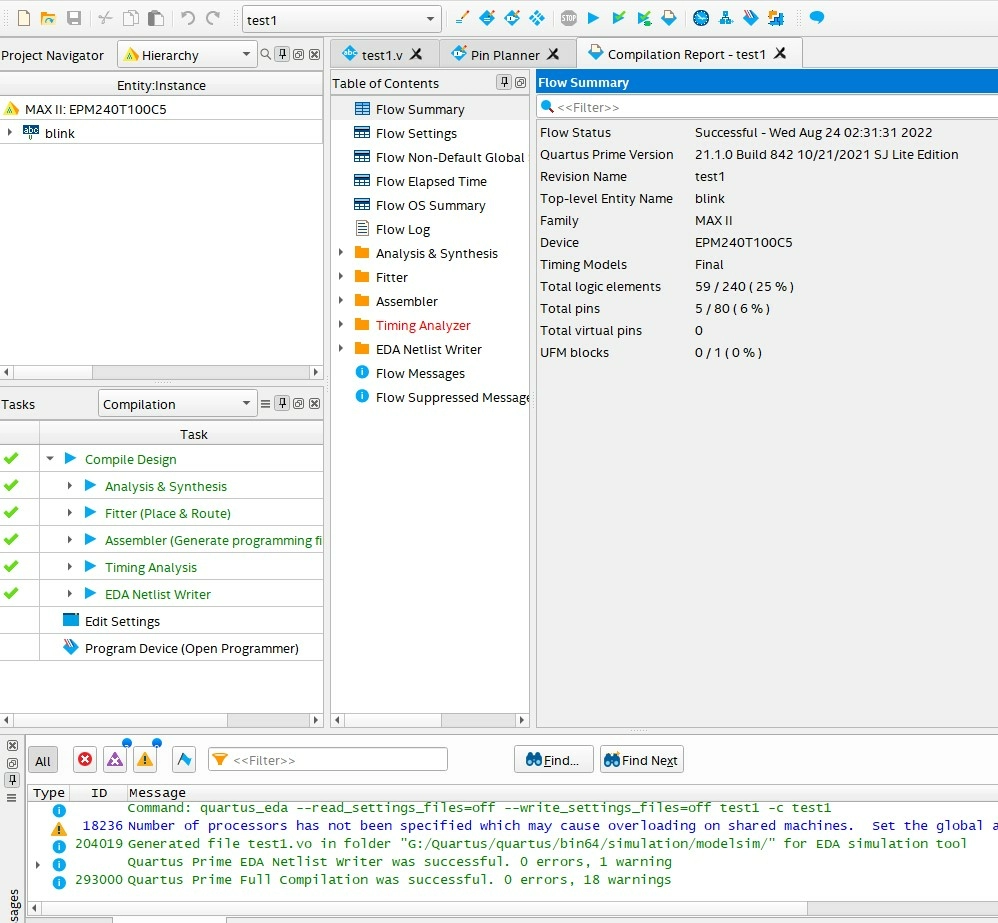The height and width of the screenshot is (923, 998).
Task: Open Flow Settings report
Action: (x=416, y=133)
